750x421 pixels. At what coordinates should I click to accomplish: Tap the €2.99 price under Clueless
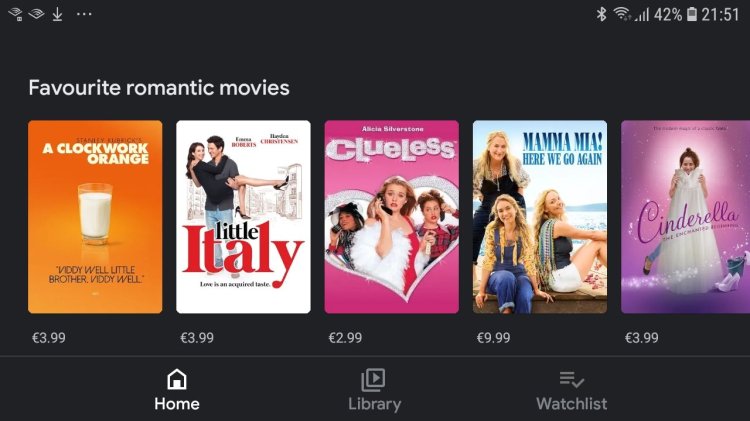click(345, 338)
